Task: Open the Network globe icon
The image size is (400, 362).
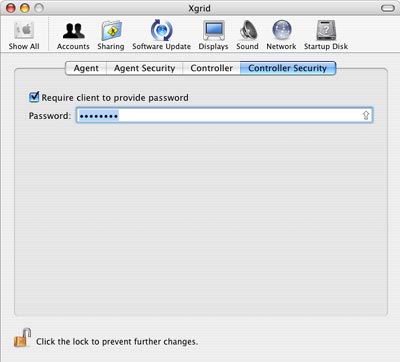Action: click(x=282, y=30)
